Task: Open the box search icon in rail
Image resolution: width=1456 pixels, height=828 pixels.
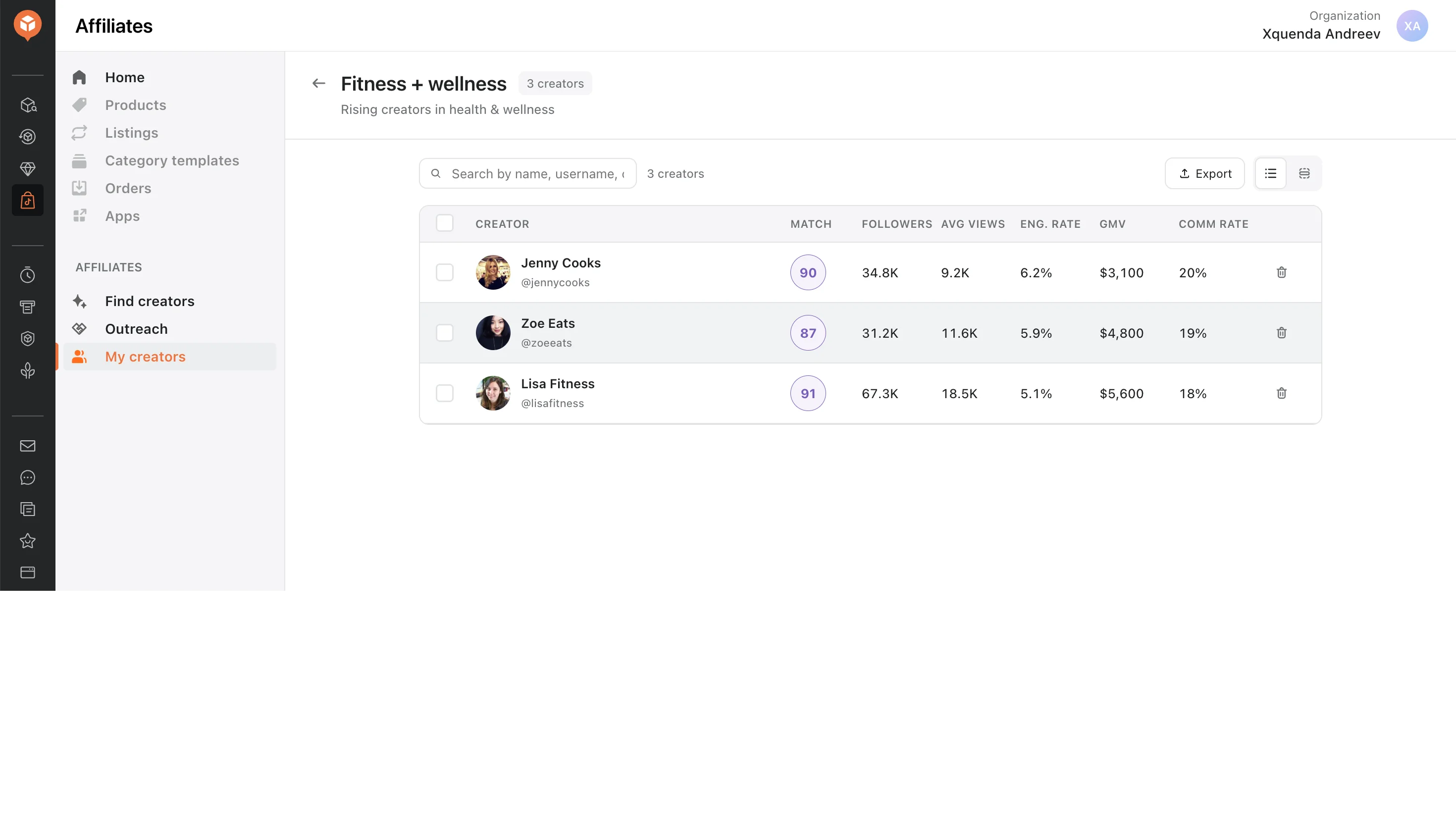Action: tap(27, 105)
